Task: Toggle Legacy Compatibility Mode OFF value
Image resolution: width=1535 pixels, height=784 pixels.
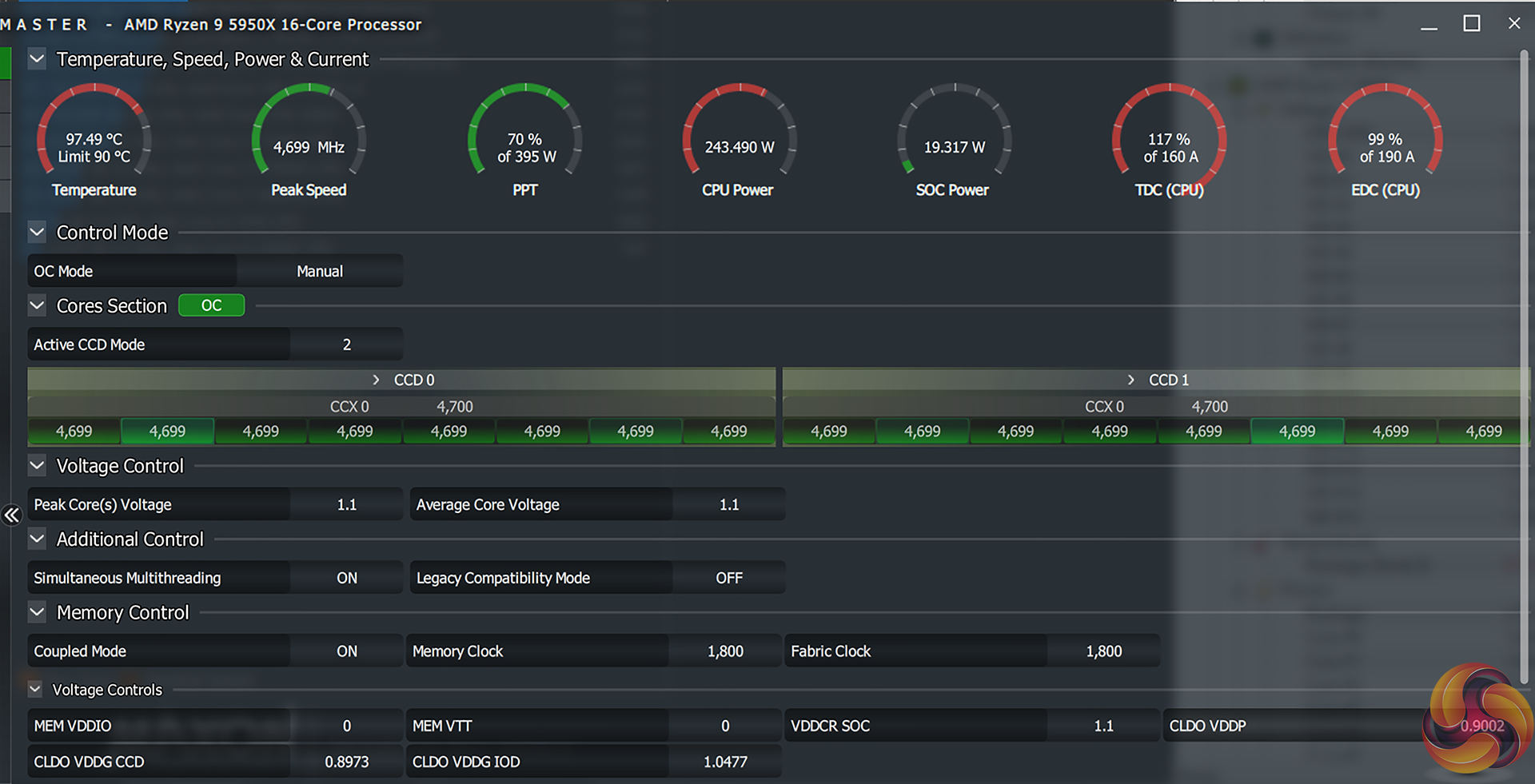Action: tap(728, 578)
